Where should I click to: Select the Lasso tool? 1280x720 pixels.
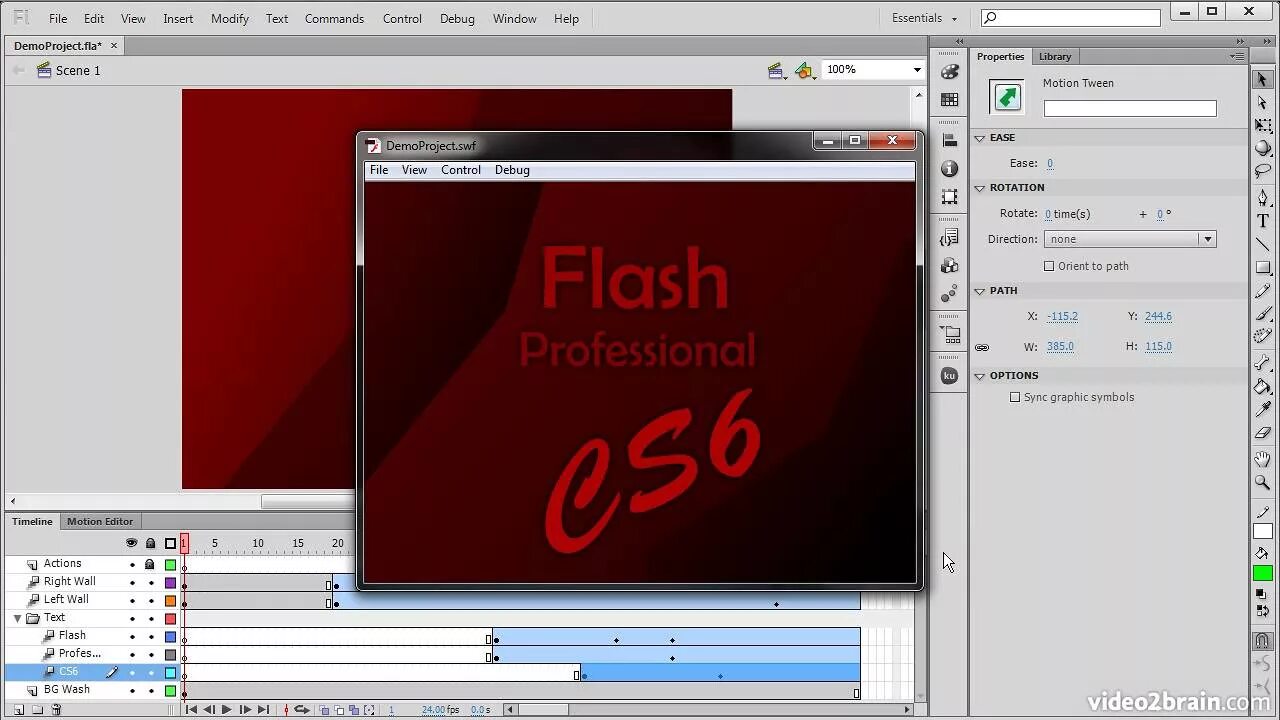[x=1262, y=172]
